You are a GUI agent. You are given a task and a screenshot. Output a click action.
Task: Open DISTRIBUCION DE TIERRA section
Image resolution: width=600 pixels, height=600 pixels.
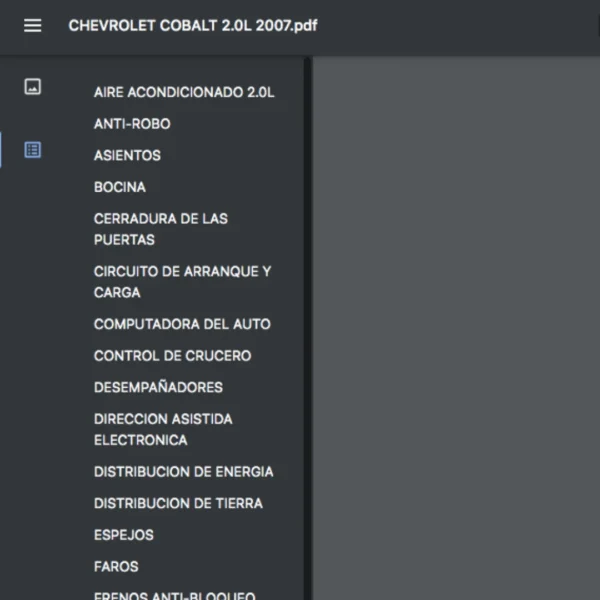pos(178,503)
